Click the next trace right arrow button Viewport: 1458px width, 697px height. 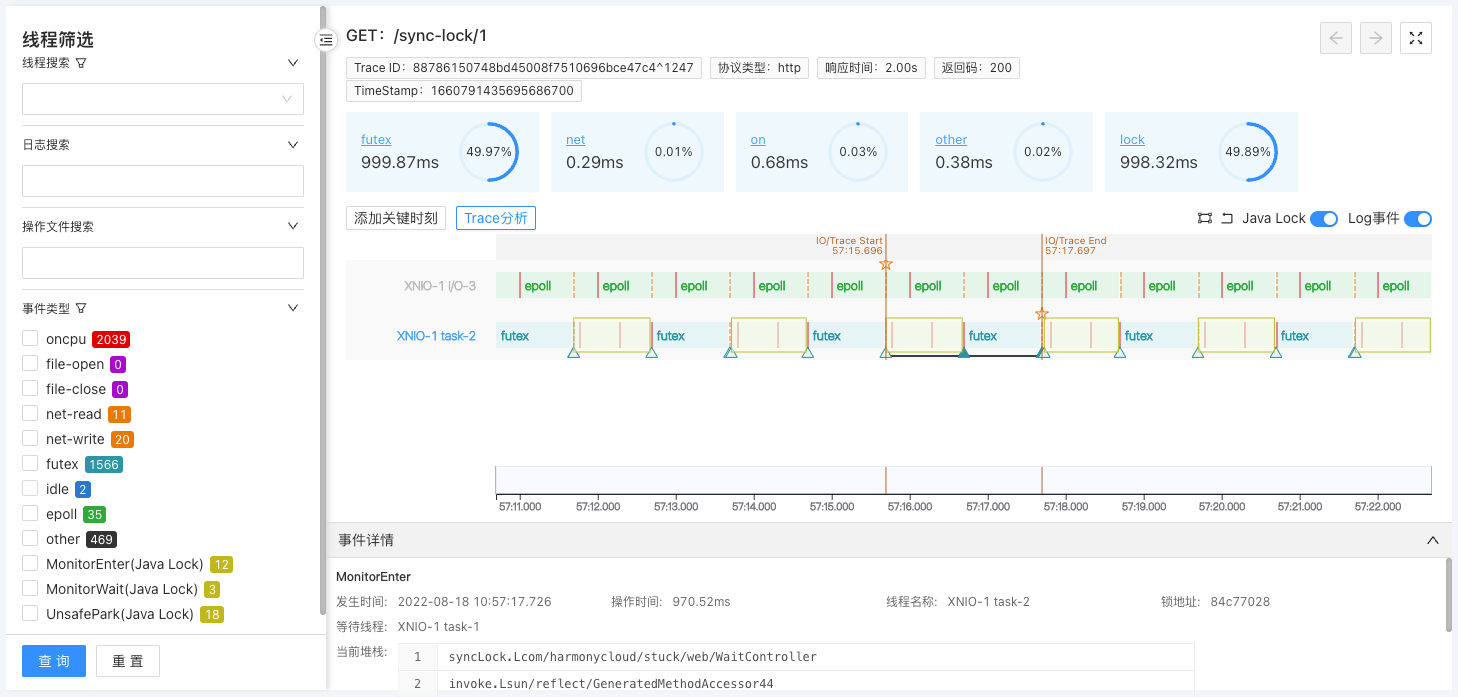point(1376,38)
